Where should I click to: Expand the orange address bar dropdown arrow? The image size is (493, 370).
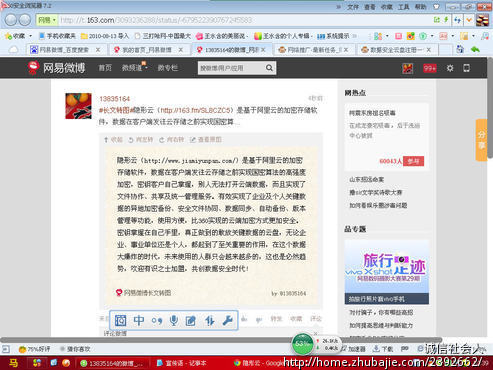point(469,20)
